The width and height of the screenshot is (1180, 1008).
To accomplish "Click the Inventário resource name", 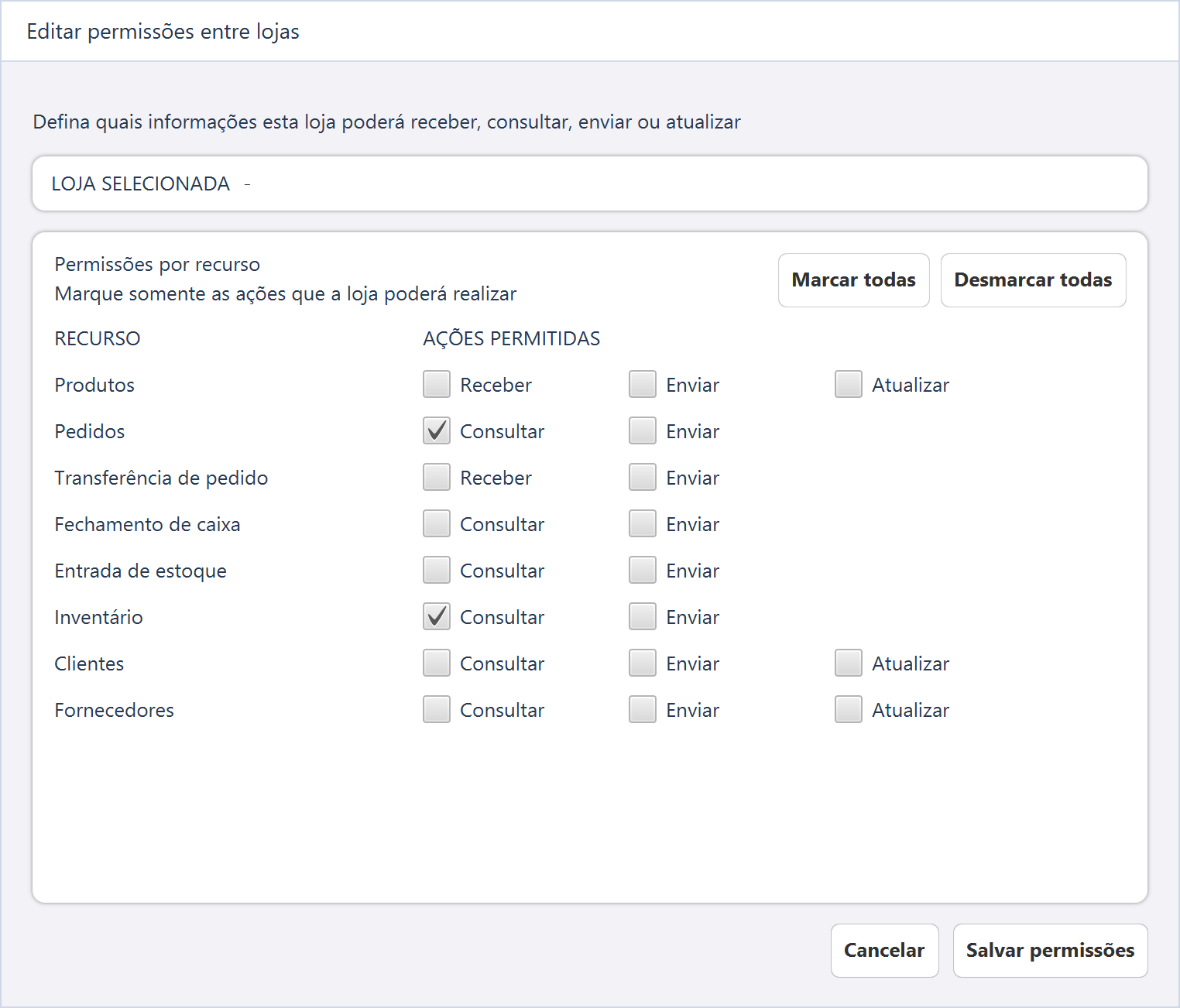I will click(x=98, y=617).
